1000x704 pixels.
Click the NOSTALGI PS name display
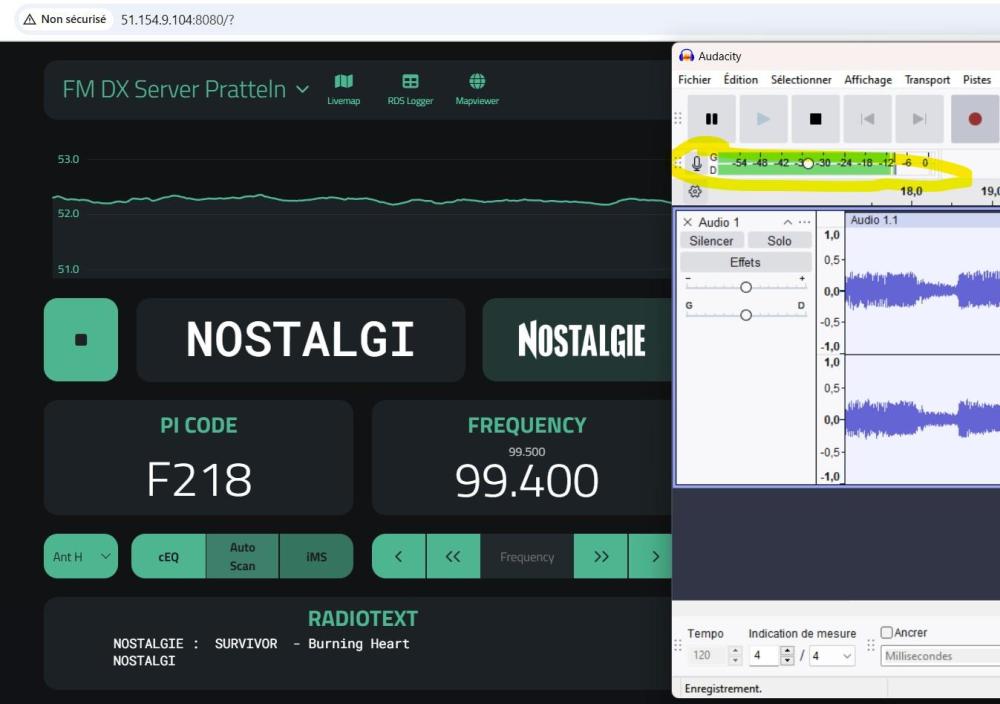[300, 340]
